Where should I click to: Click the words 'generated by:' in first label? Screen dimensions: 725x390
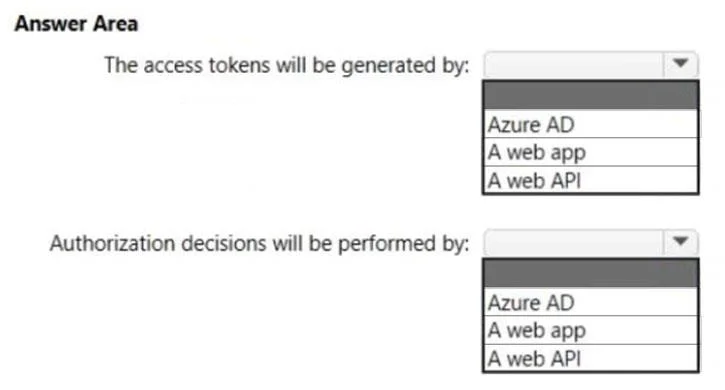point(405,66)
